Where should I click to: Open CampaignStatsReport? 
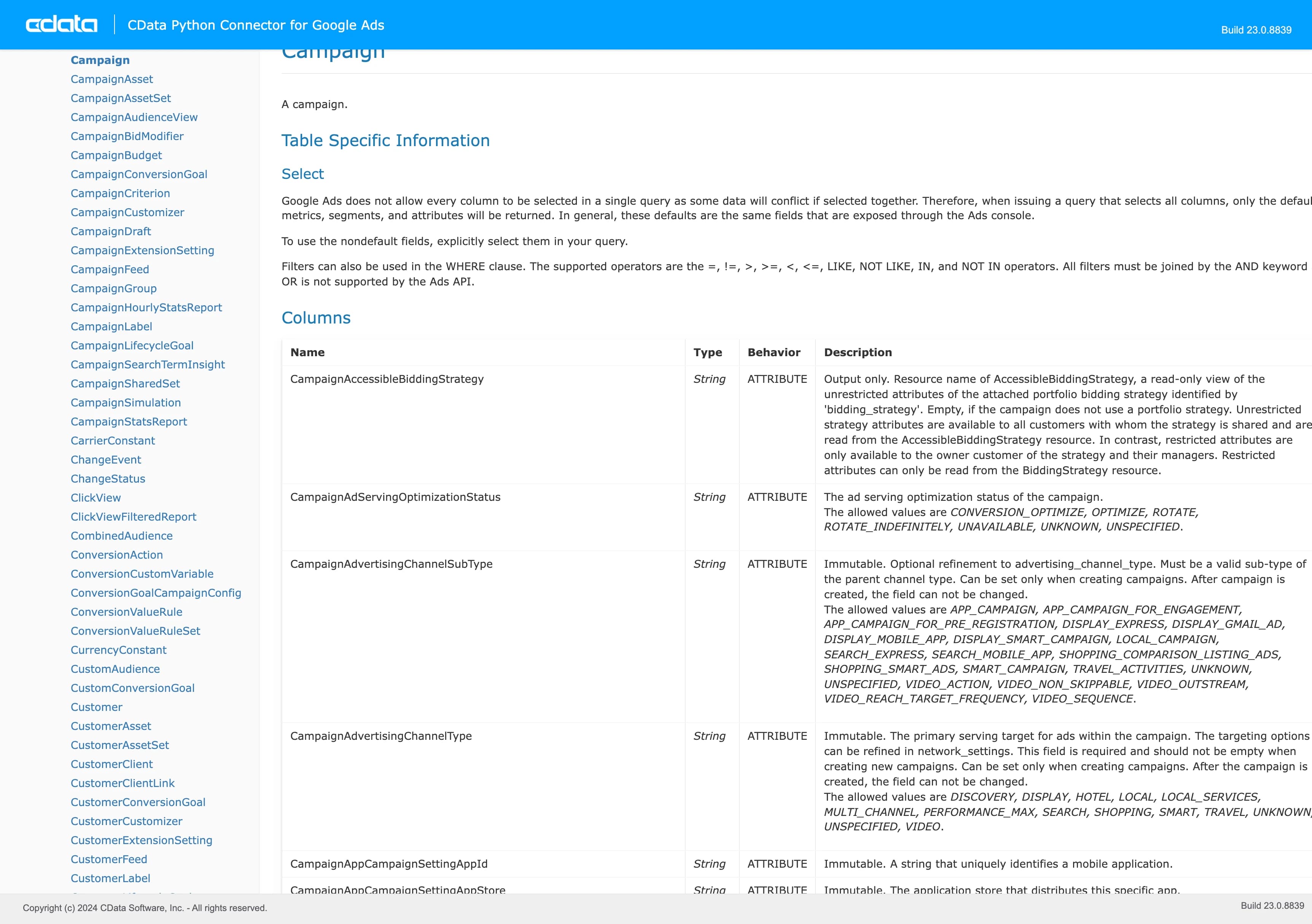pos(129,422)
